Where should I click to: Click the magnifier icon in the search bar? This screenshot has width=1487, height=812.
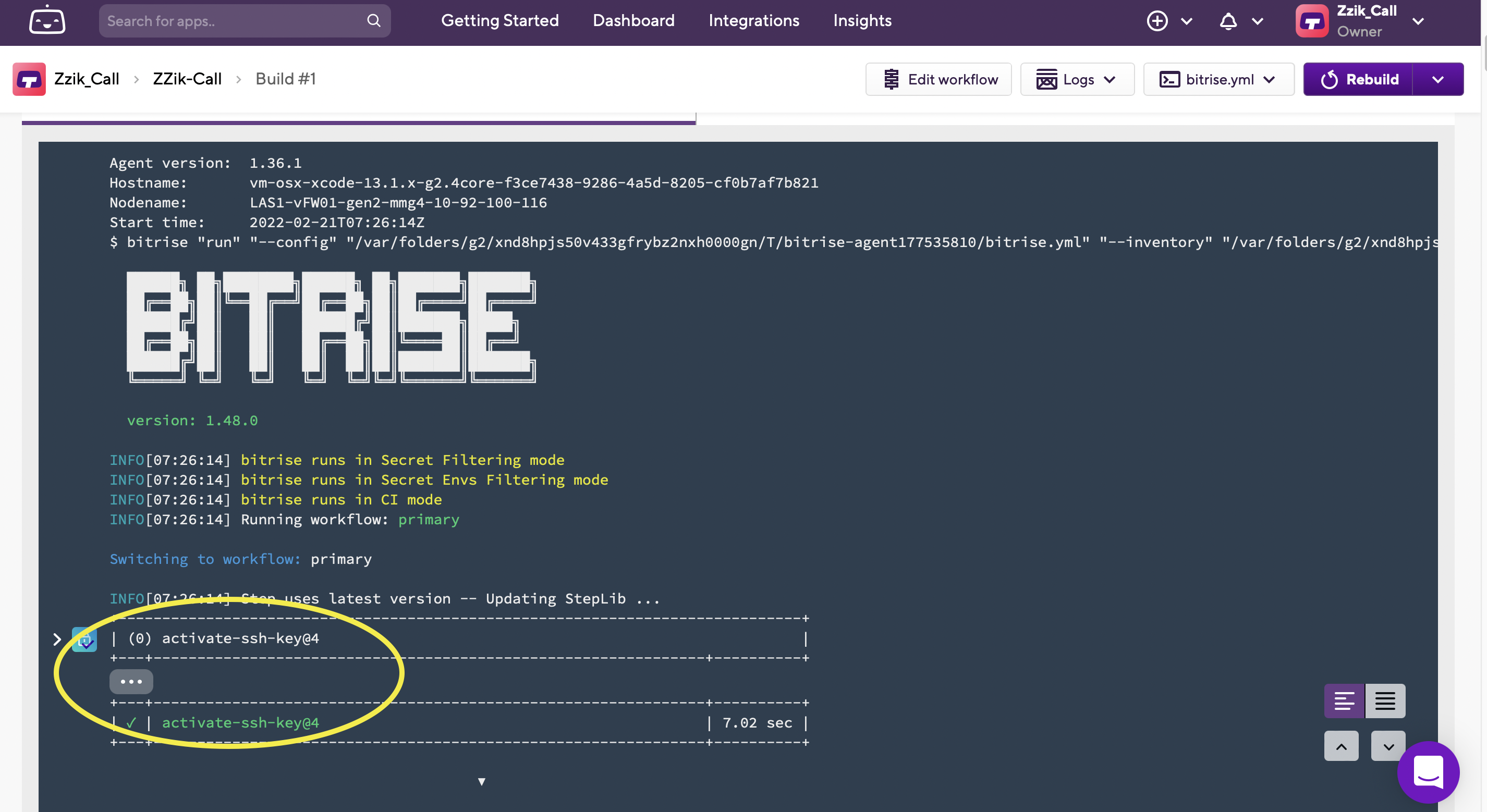pyautogui.click(x=374, y=21)
